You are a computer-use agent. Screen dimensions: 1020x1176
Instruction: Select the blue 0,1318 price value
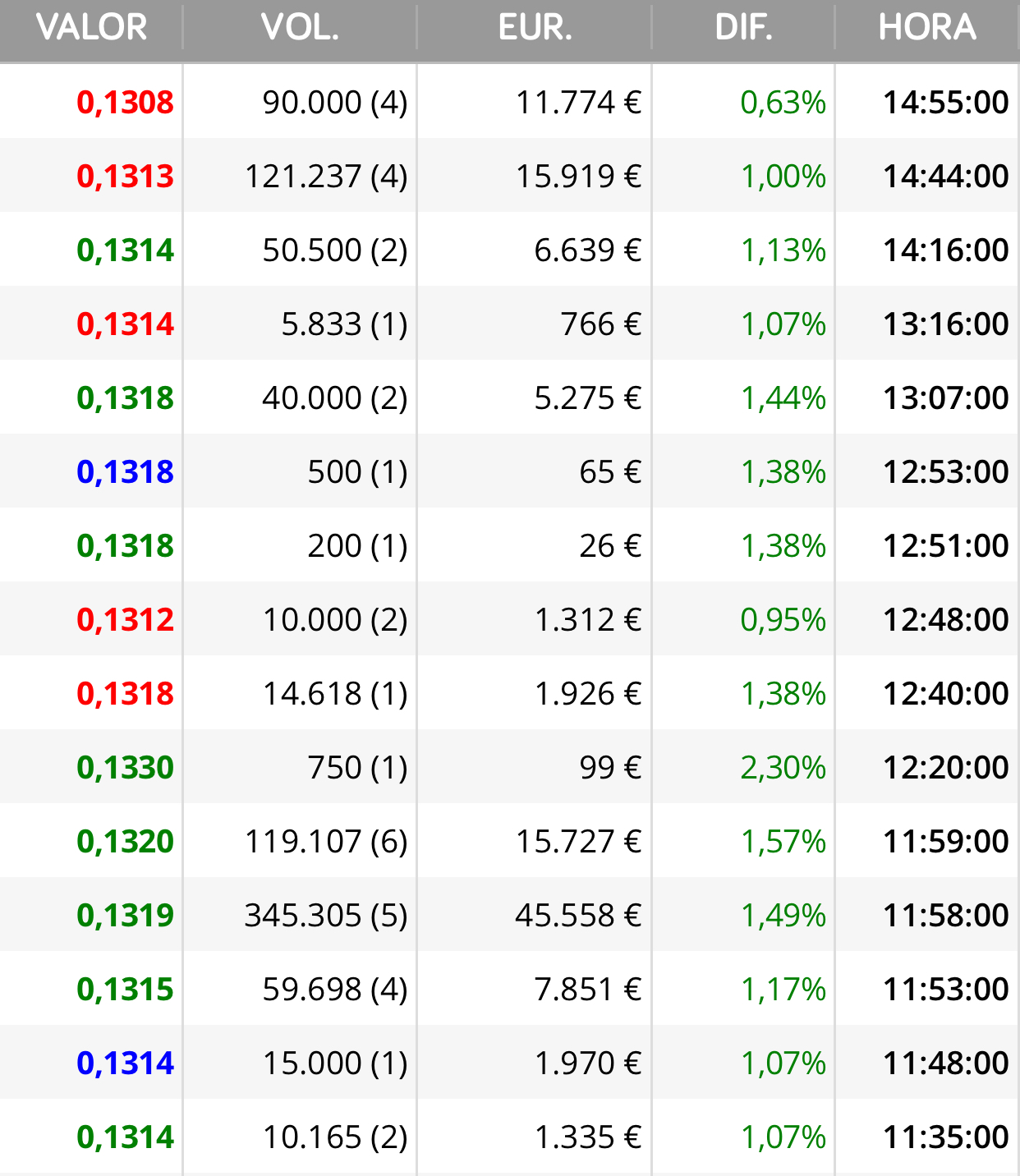(x=125, y=472)
